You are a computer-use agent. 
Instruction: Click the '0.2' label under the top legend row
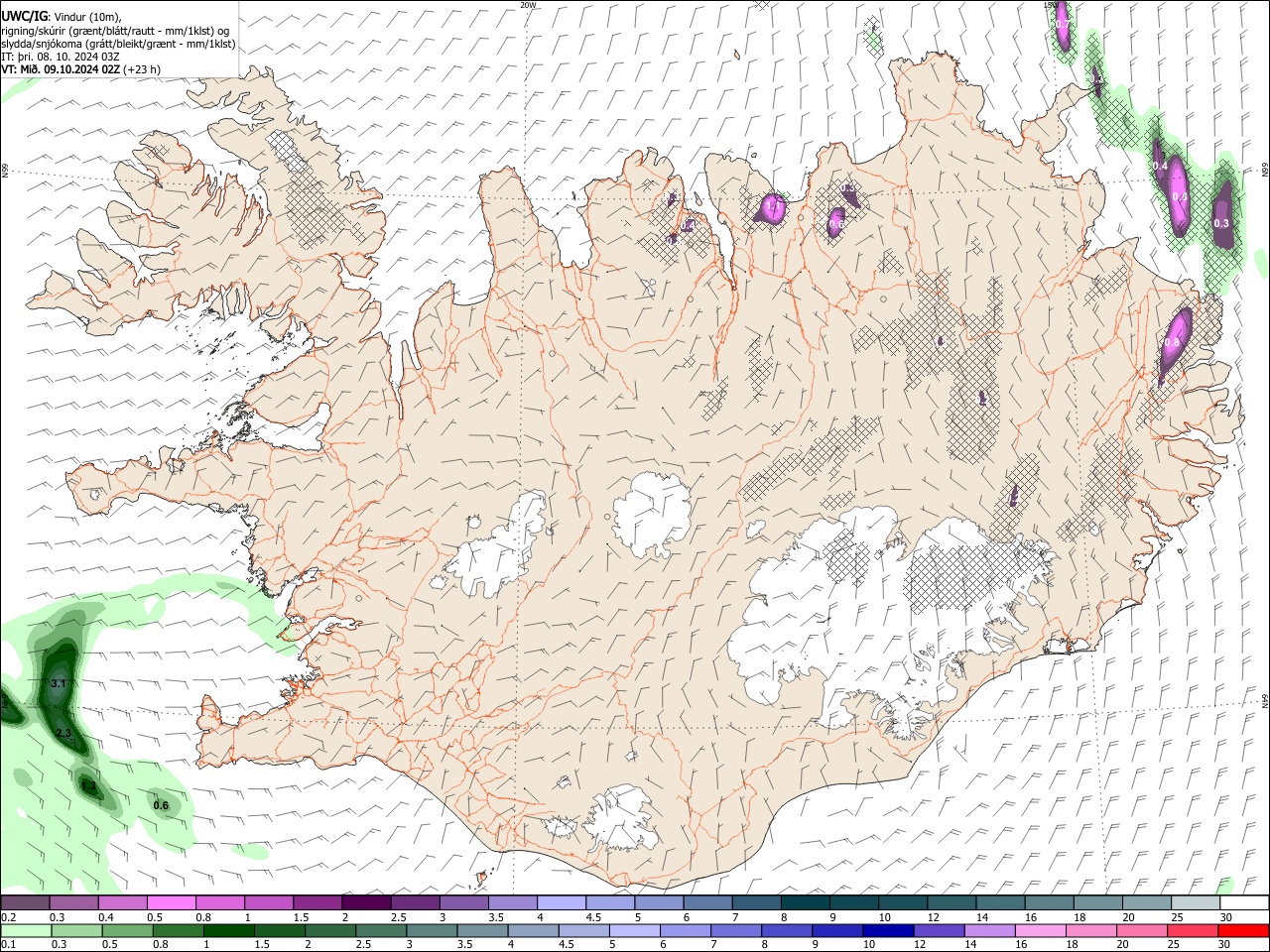[x=8, y=917]
